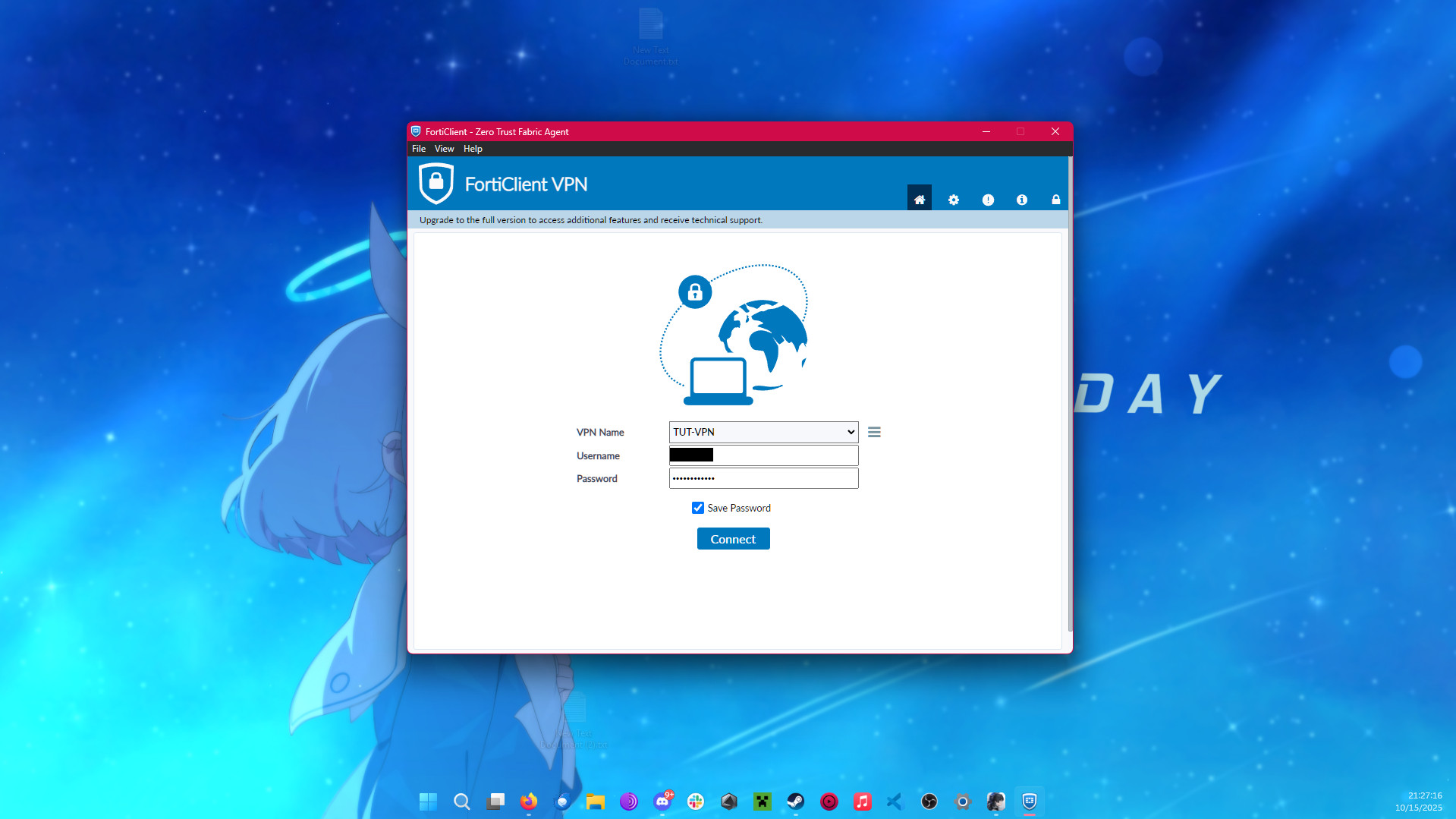Click the "Username" label
The height and width of the screenshot is (819, 1456).
coord(598,456)
